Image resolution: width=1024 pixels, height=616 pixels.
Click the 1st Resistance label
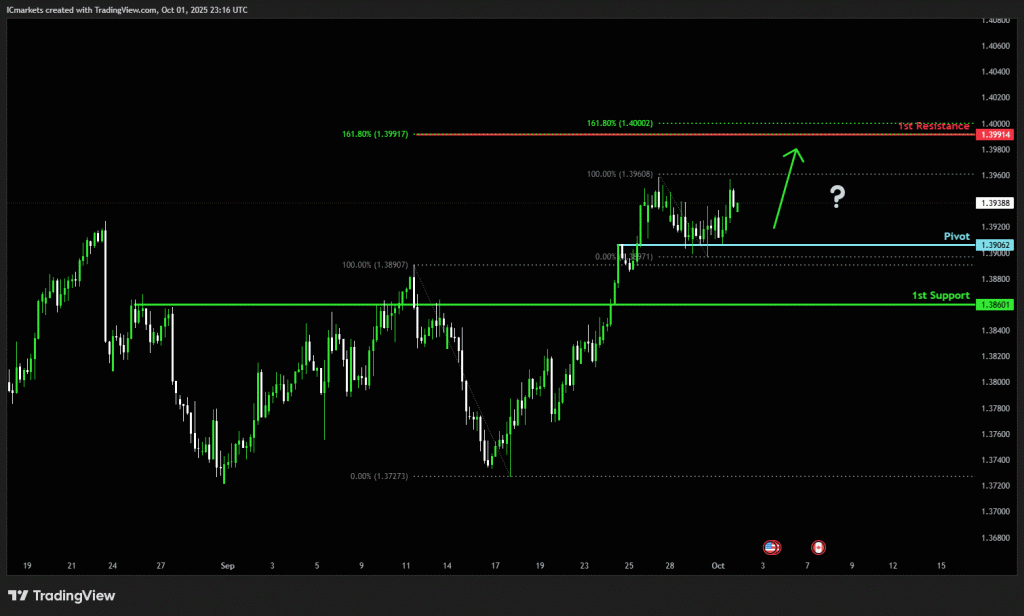click(933, 126)
